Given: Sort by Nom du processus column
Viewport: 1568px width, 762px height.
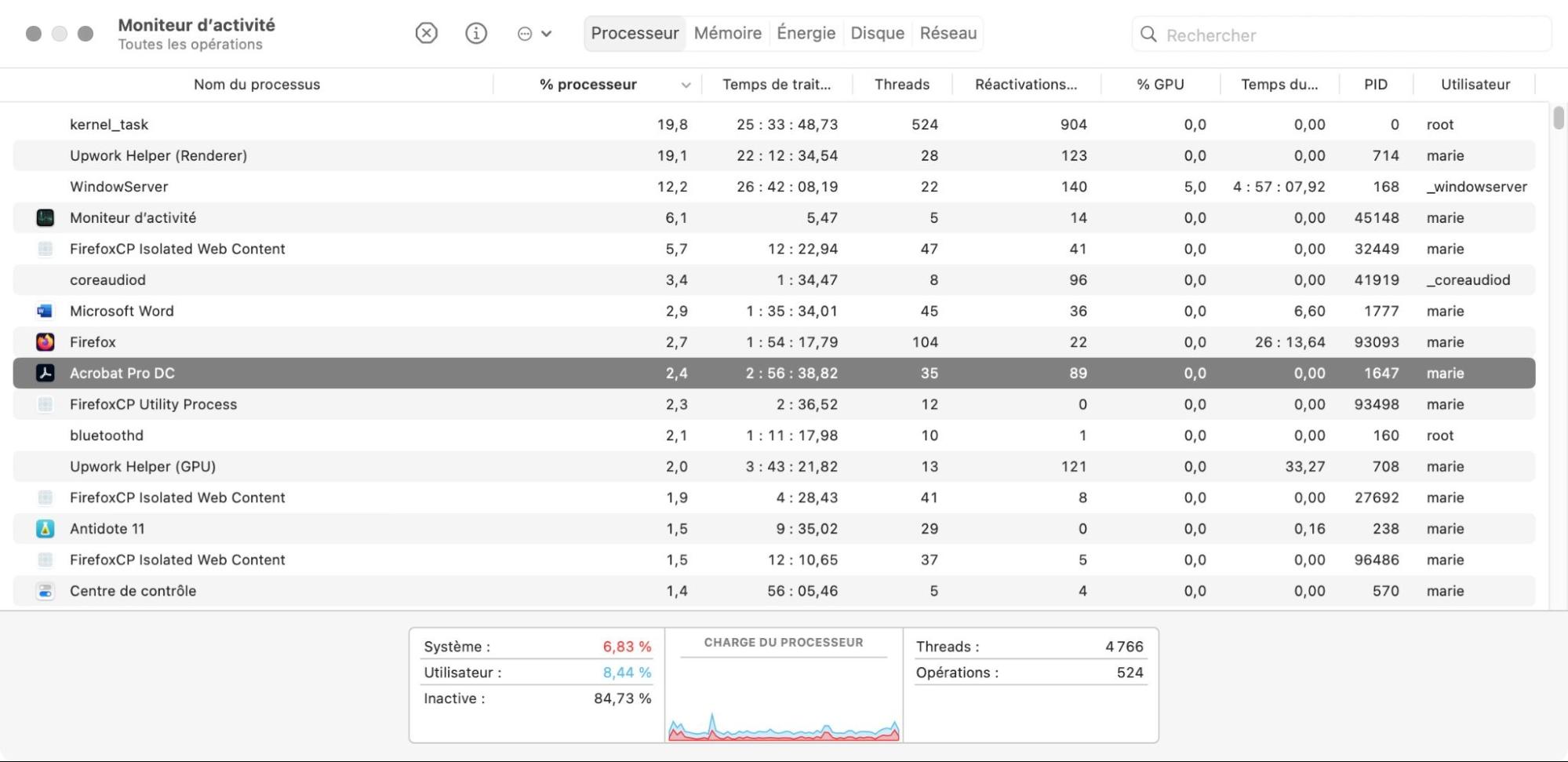Looking at the screenshot, I should point(256,84).
